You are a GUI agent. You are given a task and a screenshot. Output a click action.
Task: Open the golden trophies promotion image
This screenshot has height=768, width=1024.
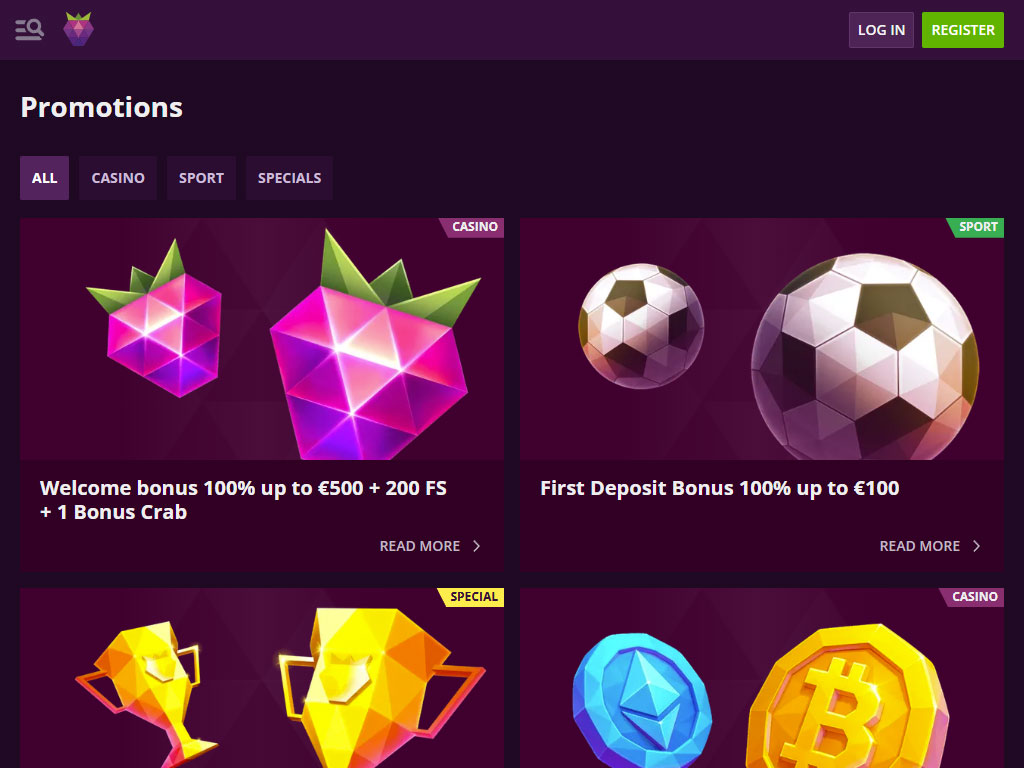pyautogui.click(x=262, y=678)
